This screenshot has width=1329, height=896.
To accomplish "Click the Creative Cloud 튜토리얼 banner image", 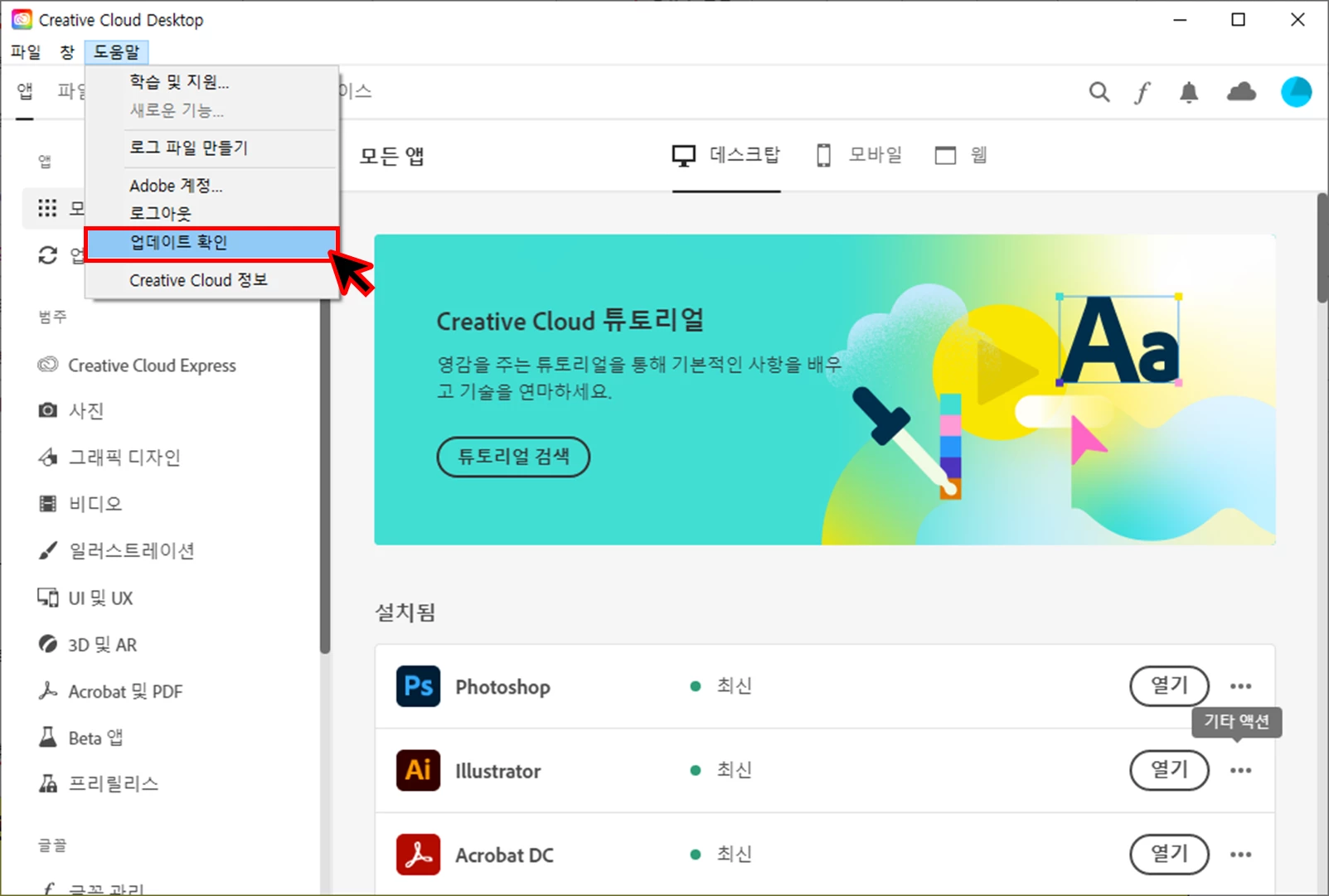I will coord(825,390).
